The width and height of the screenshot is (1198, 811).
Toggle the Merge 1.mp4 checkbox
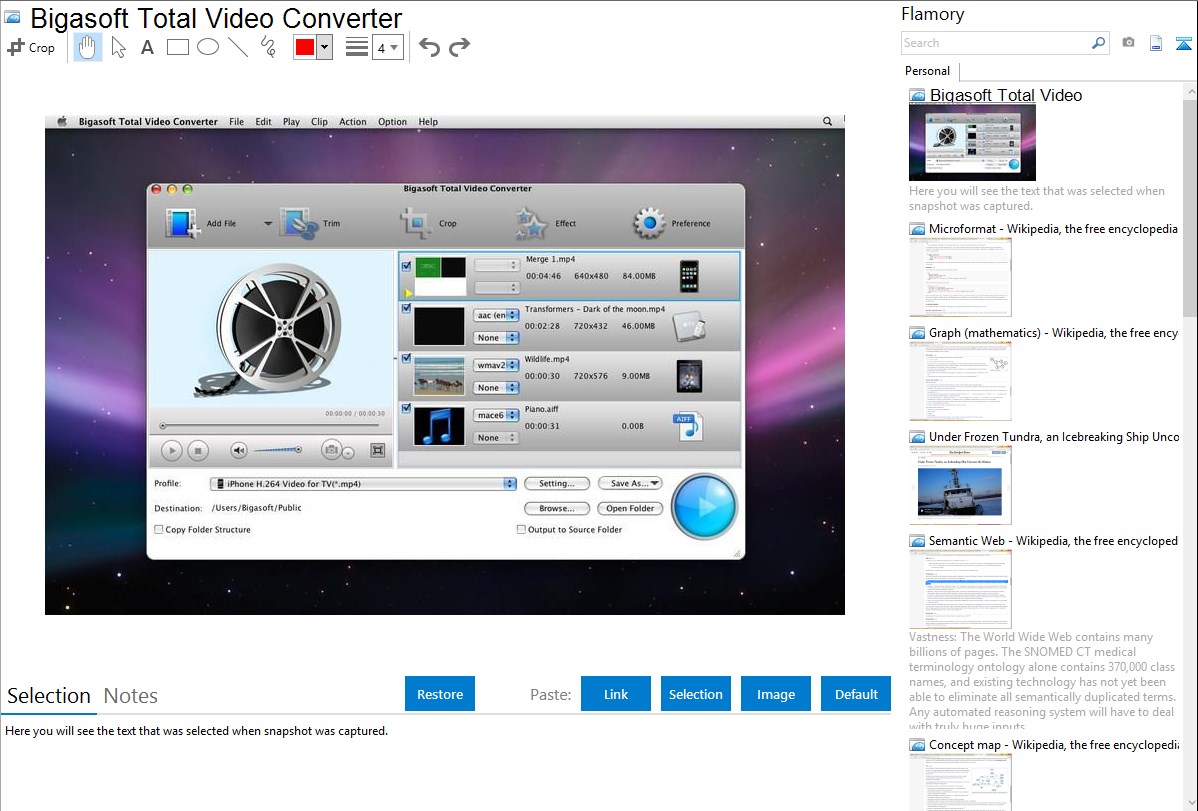[406, 266]
